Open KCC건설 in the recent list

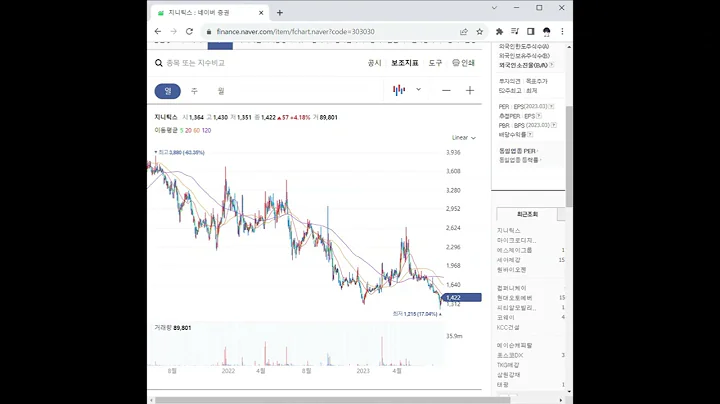pyautogui.click(x=508, y=327)
